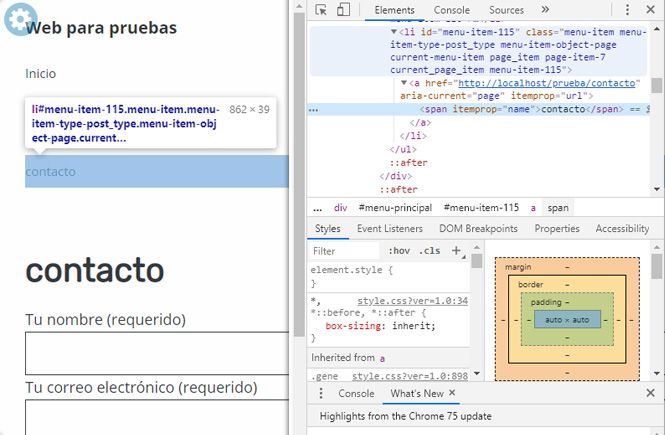Toggle the .cls class editor
The image size is (665, 435).
429,251
